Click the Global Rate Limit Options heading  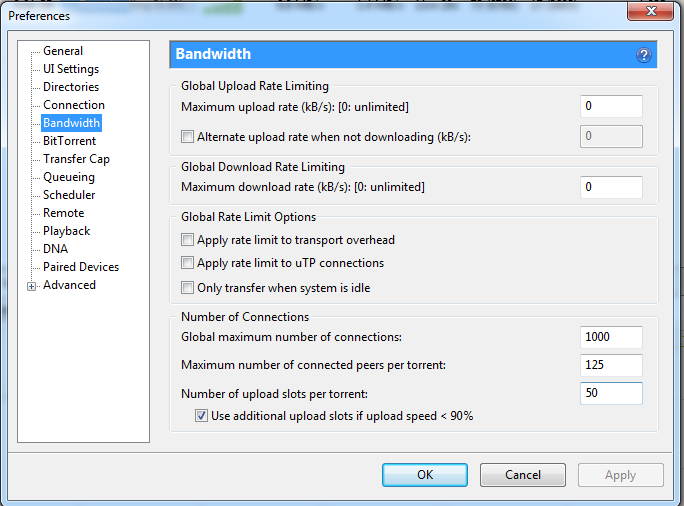point(248,217)
